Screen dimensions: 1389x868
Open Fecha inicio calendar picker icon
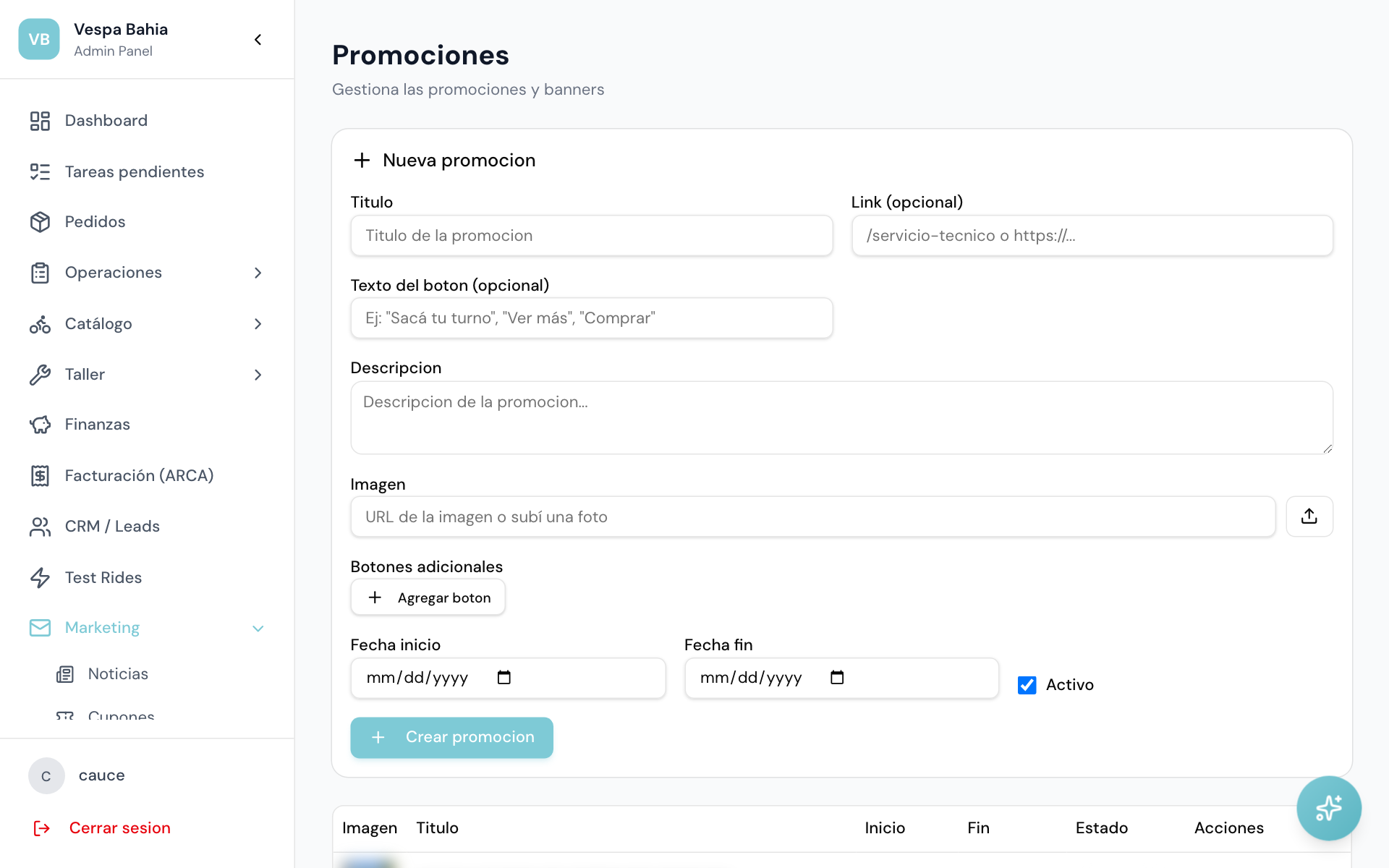click(504, 678)
